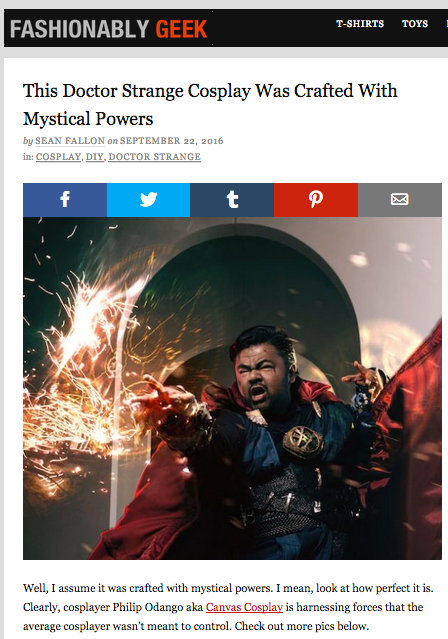
Task: Open the DOCTOR STRANGE category link
Action: coord(154,157)
